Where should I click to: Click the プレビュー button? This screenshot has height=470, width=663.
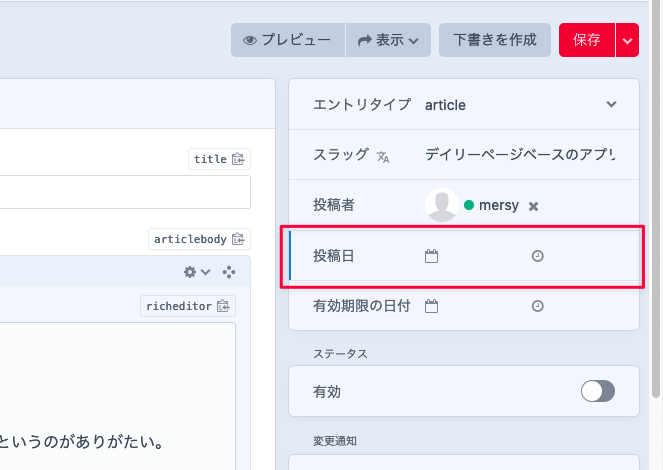(288, 40)
